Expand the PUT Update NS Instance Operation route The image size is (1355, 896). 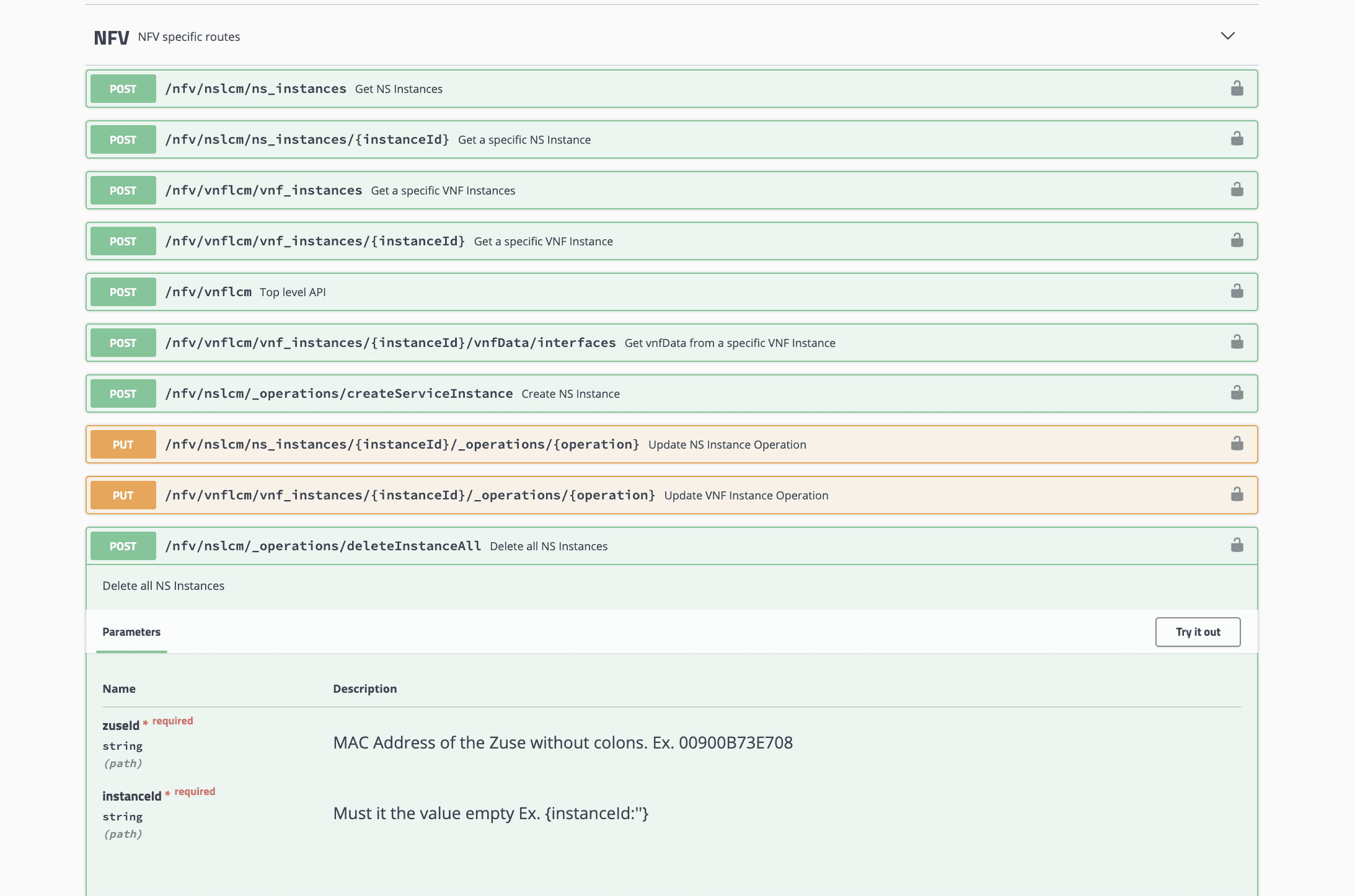[558, 444]
